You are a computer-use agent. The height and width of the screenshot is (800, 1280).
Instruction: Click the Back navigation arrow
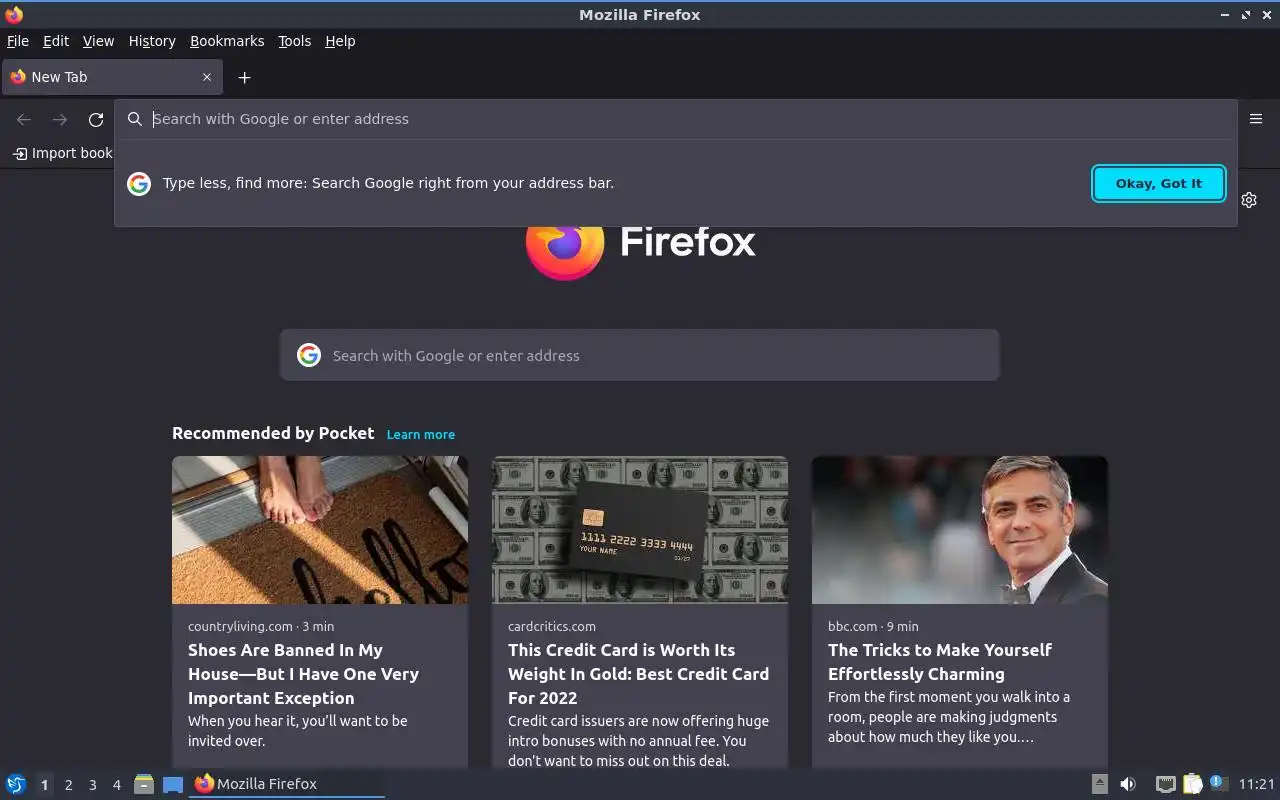pyautogui.click(x=24, y=119)
